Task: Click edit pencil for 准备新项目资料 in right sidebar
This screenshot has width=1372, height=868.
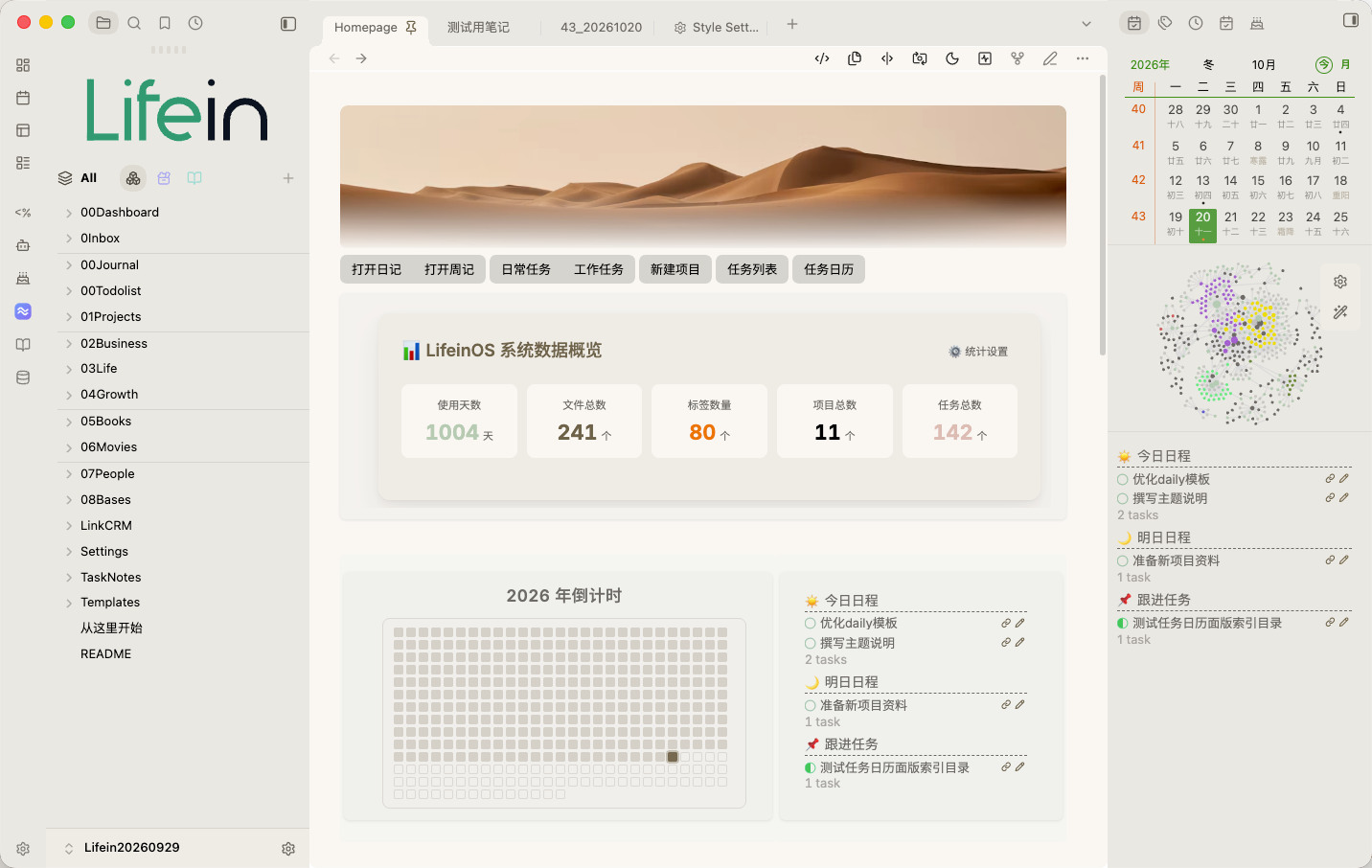Action: (x=1344, y=560)
